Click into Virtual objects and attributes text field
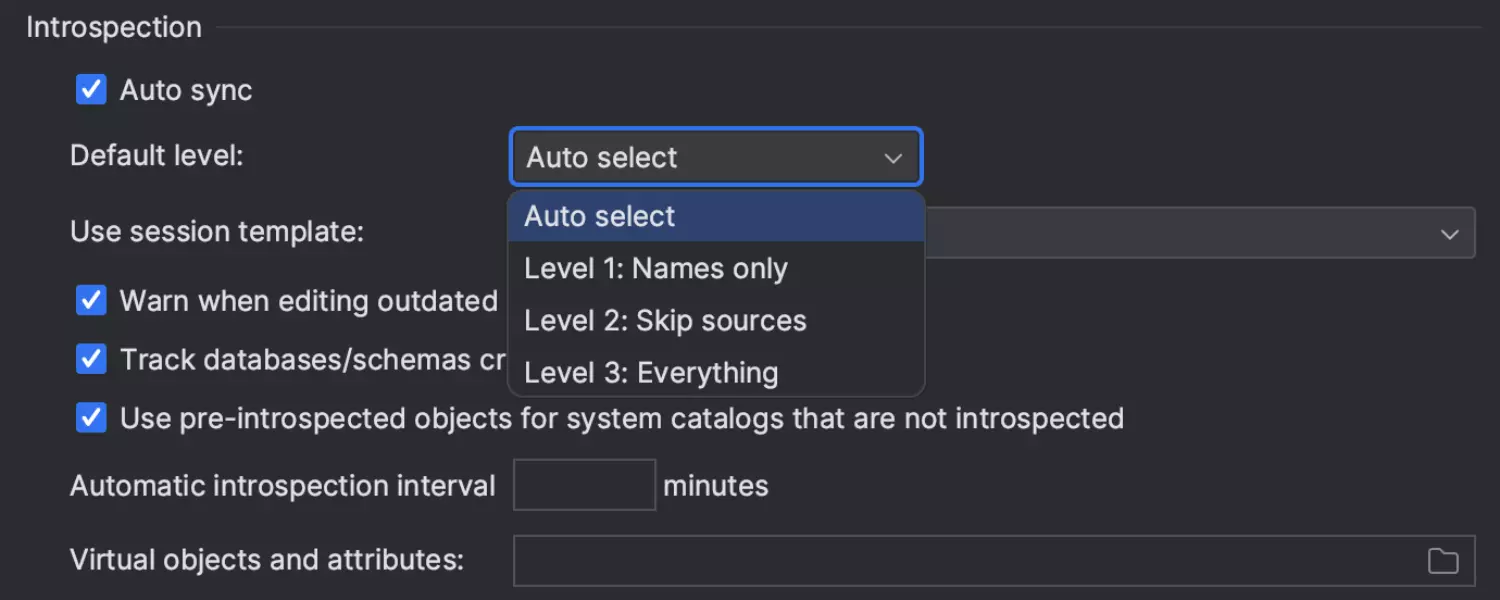 (960, 561)
